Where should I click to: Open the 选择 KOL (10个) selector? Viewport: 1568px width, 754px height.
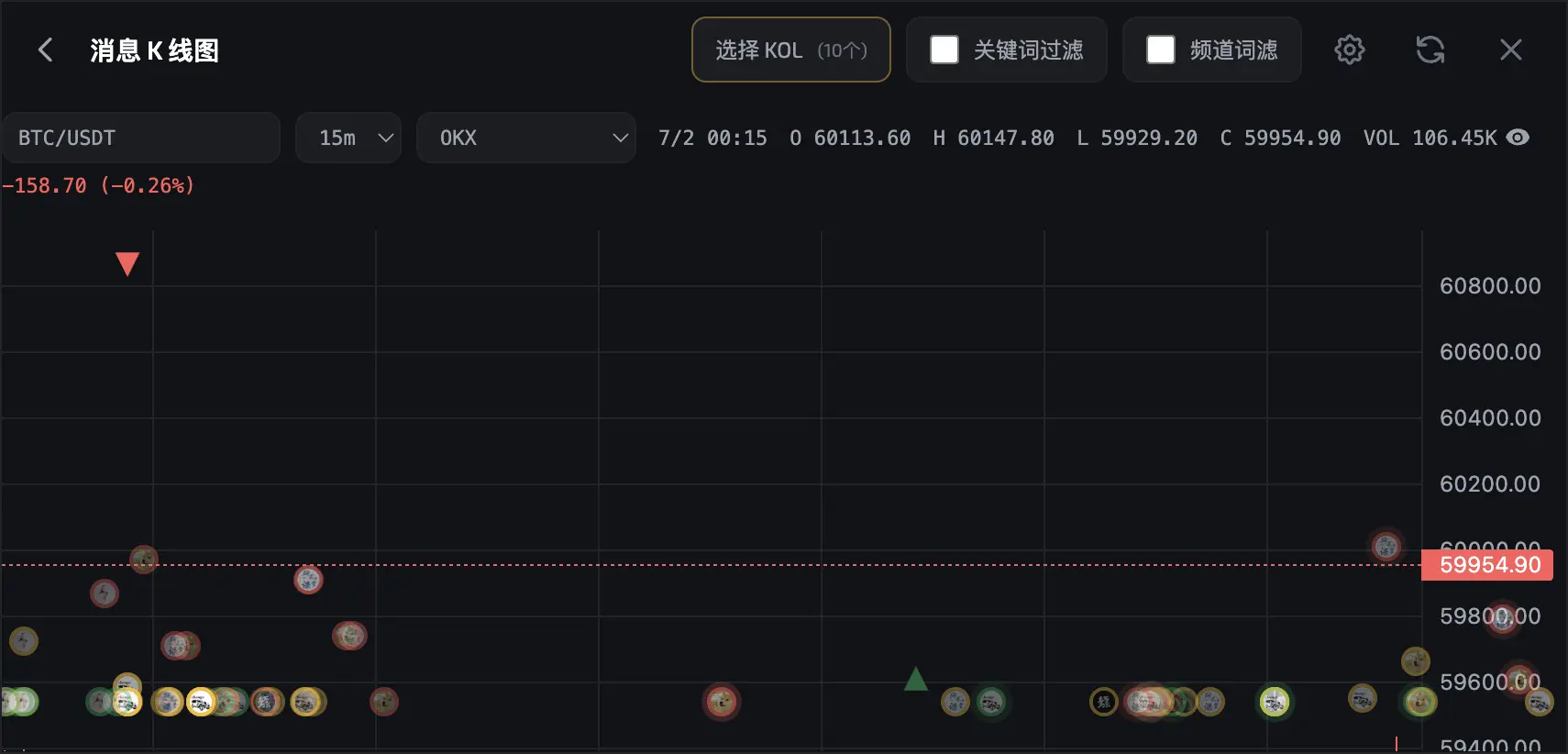pos(790,50)
